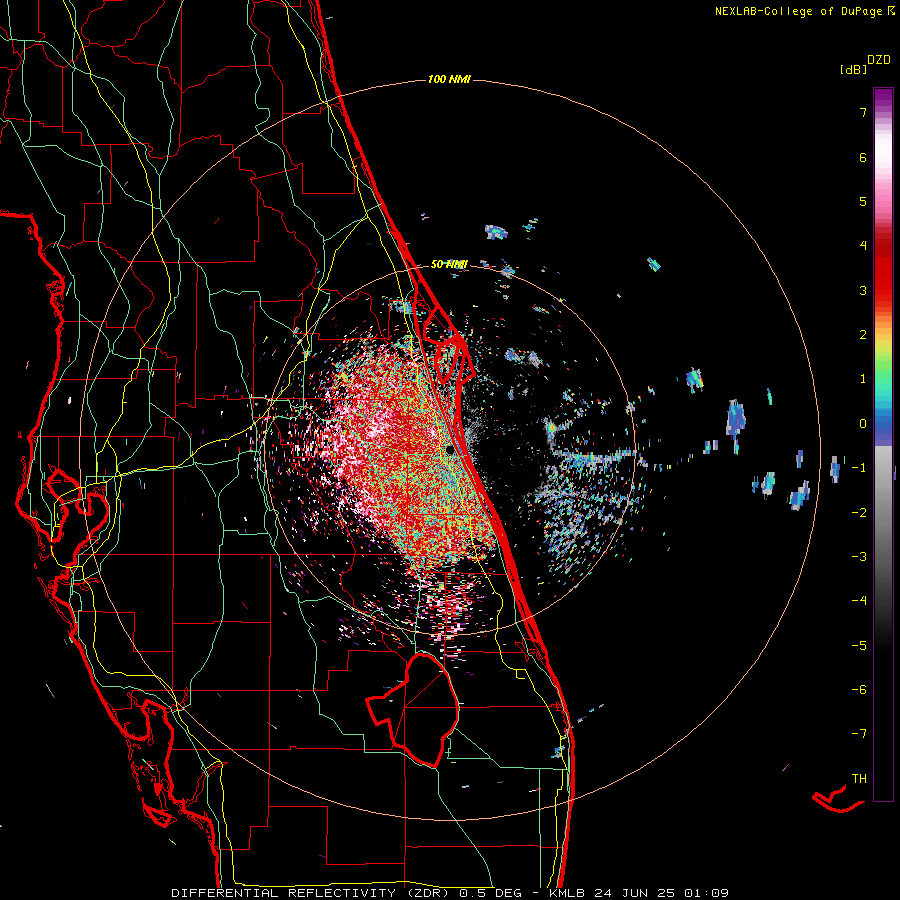Click the -4 dB scale label
This screenshot has height=900, width=900.
(859, 601)
